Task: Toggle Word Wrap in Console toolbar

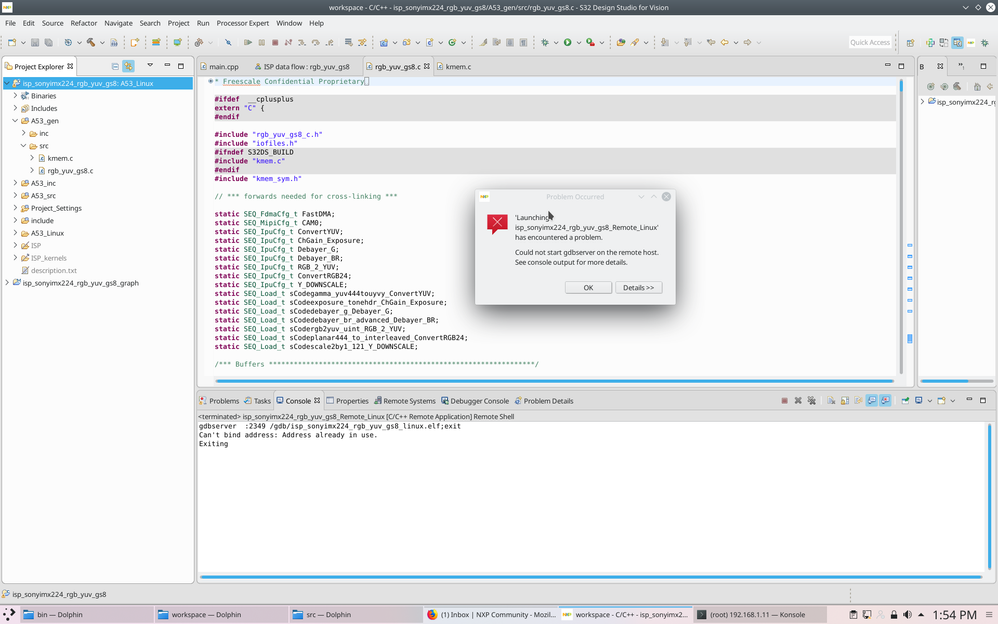Action: pyautogui.click(x=858, y=401)
